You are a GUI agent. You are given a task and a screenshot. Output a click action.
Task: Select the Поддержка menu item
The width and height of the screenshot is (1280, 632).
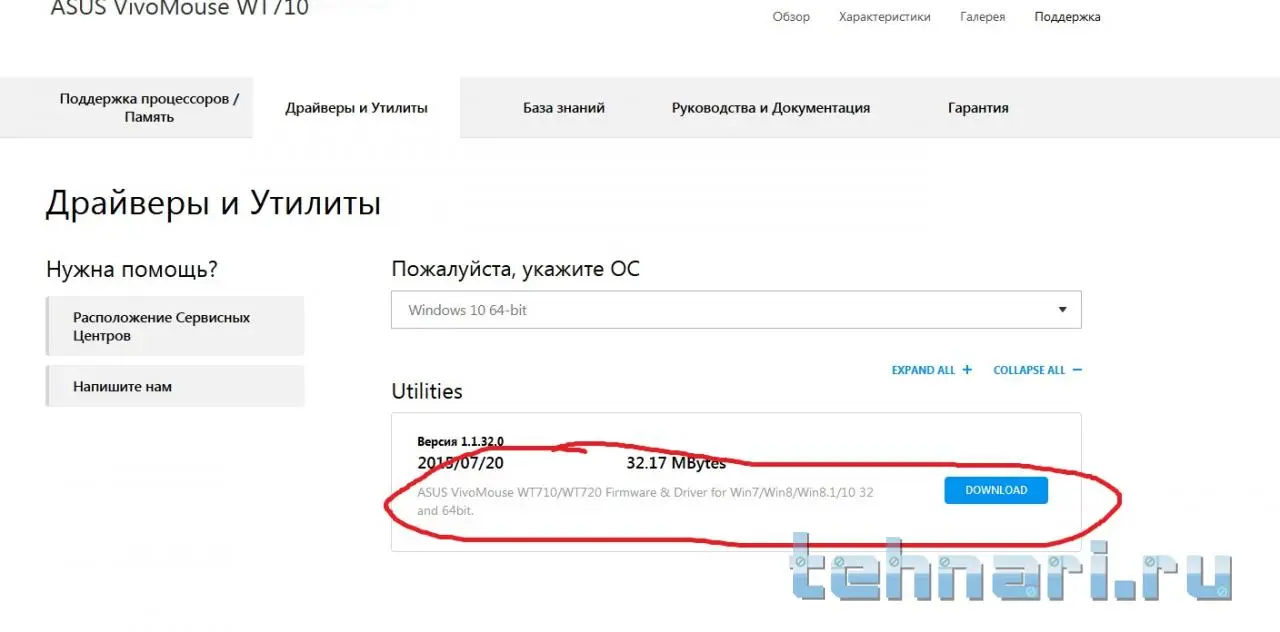coord(1067,17)
